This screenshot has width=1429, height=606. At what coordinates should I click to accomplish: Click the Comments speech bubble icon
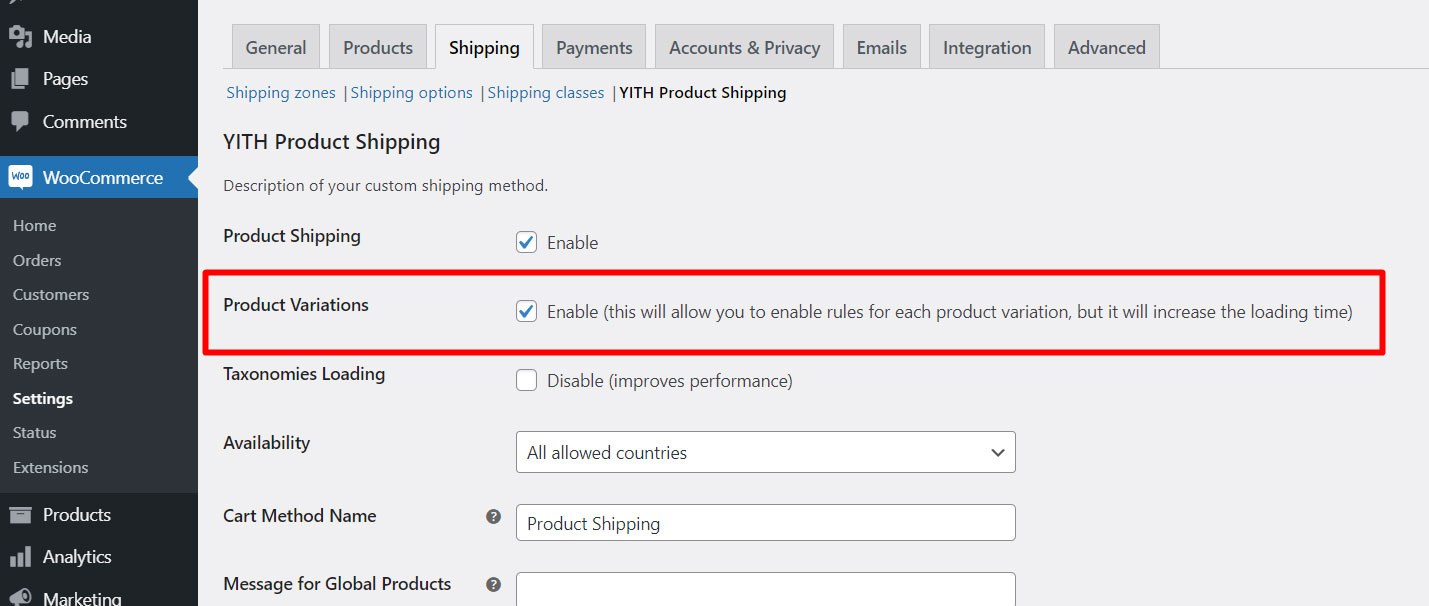point(20,121)
